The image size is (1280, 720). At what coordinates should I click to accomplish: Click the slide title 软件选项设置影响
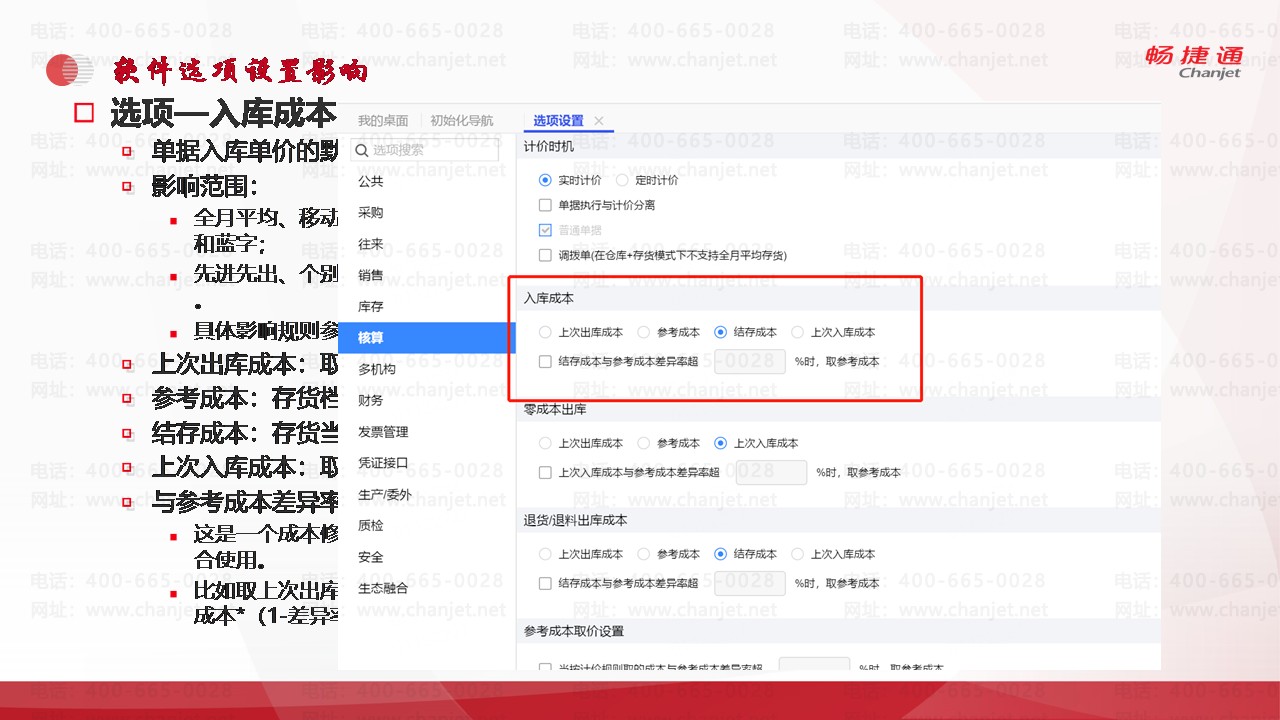(240, 70)
